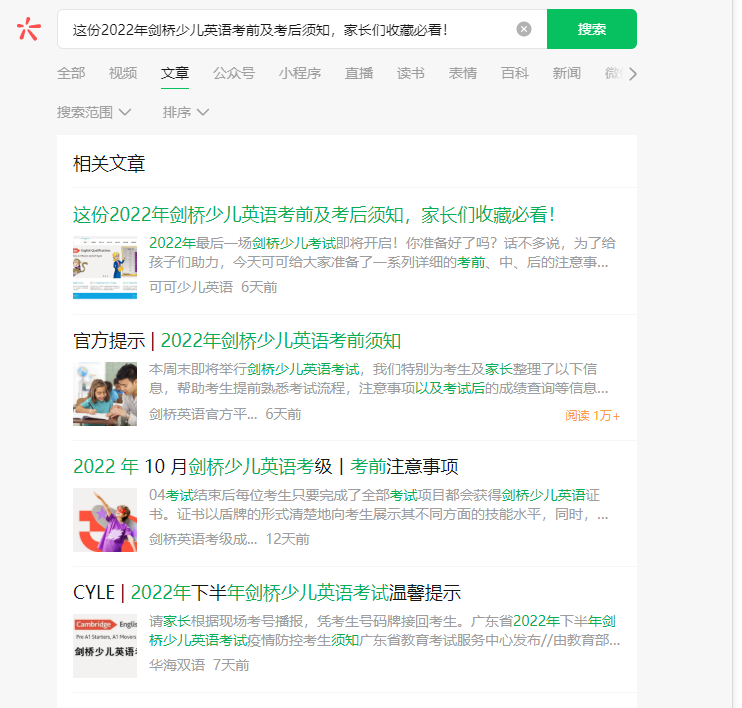Switch to the 全部 tab
This screenshot has width=742, height=708.
pyautogui.click(x=71, y=73)
